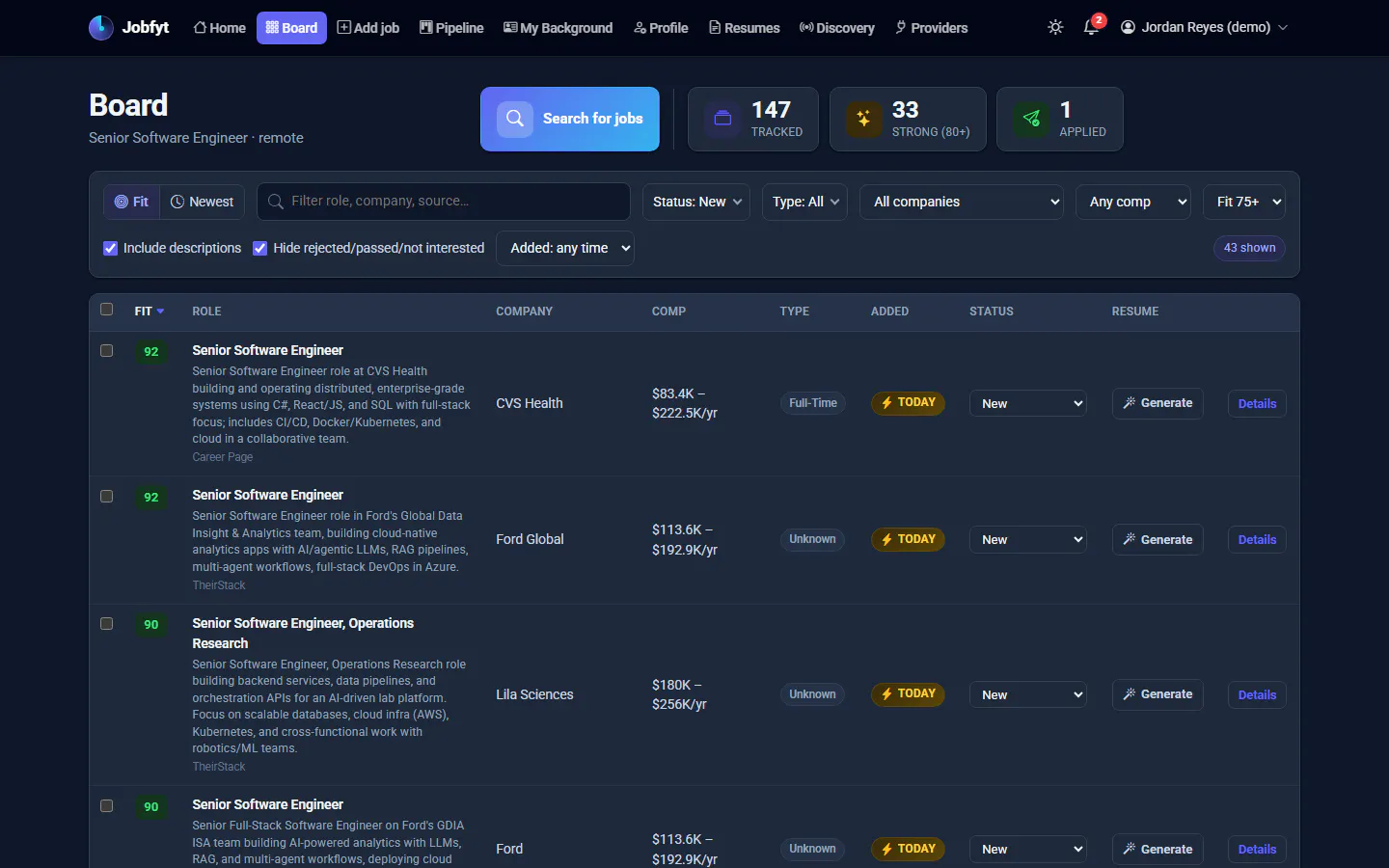Sort by the FIT column header
Screen dimensions: 1389x868
tap(150, 312)
